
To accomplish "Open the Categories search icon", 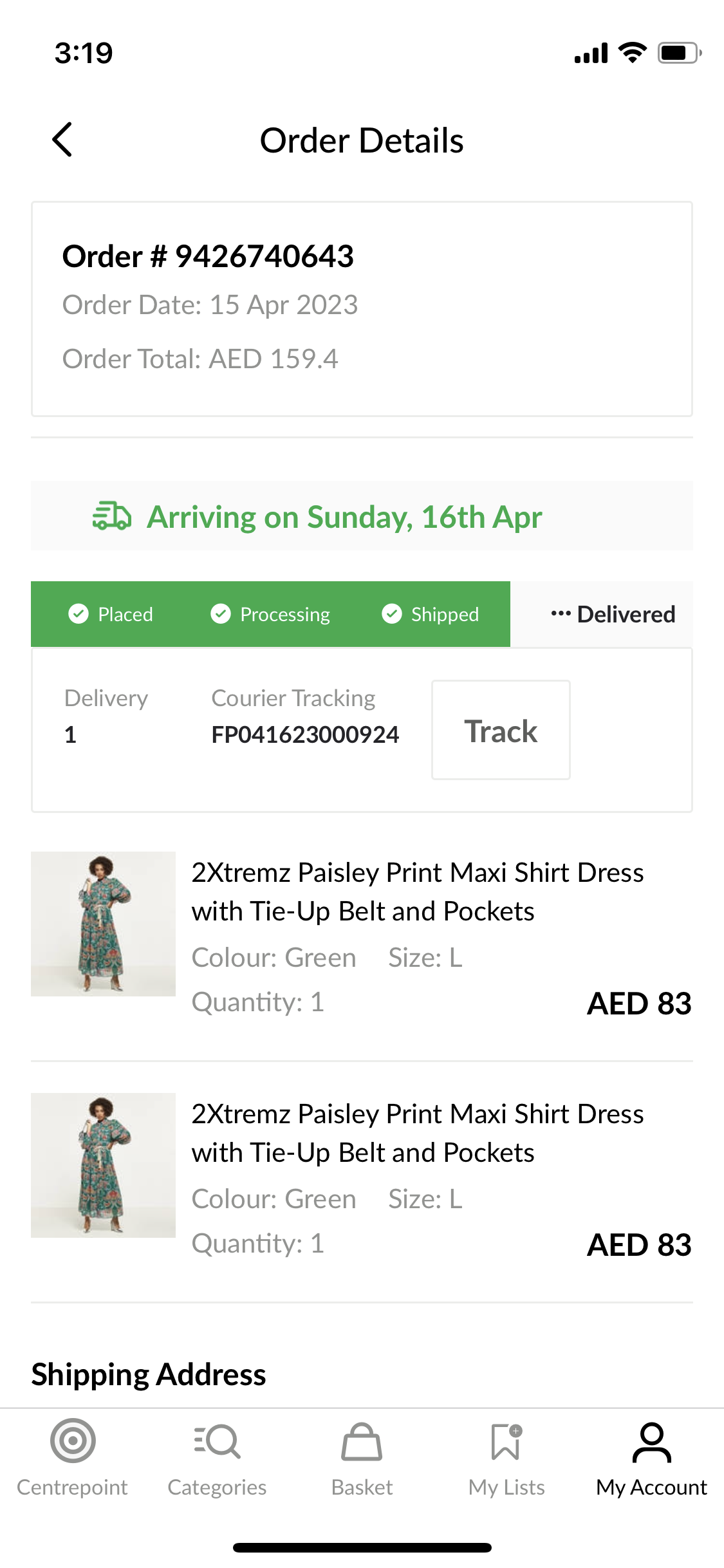I will coord(218,1441).
